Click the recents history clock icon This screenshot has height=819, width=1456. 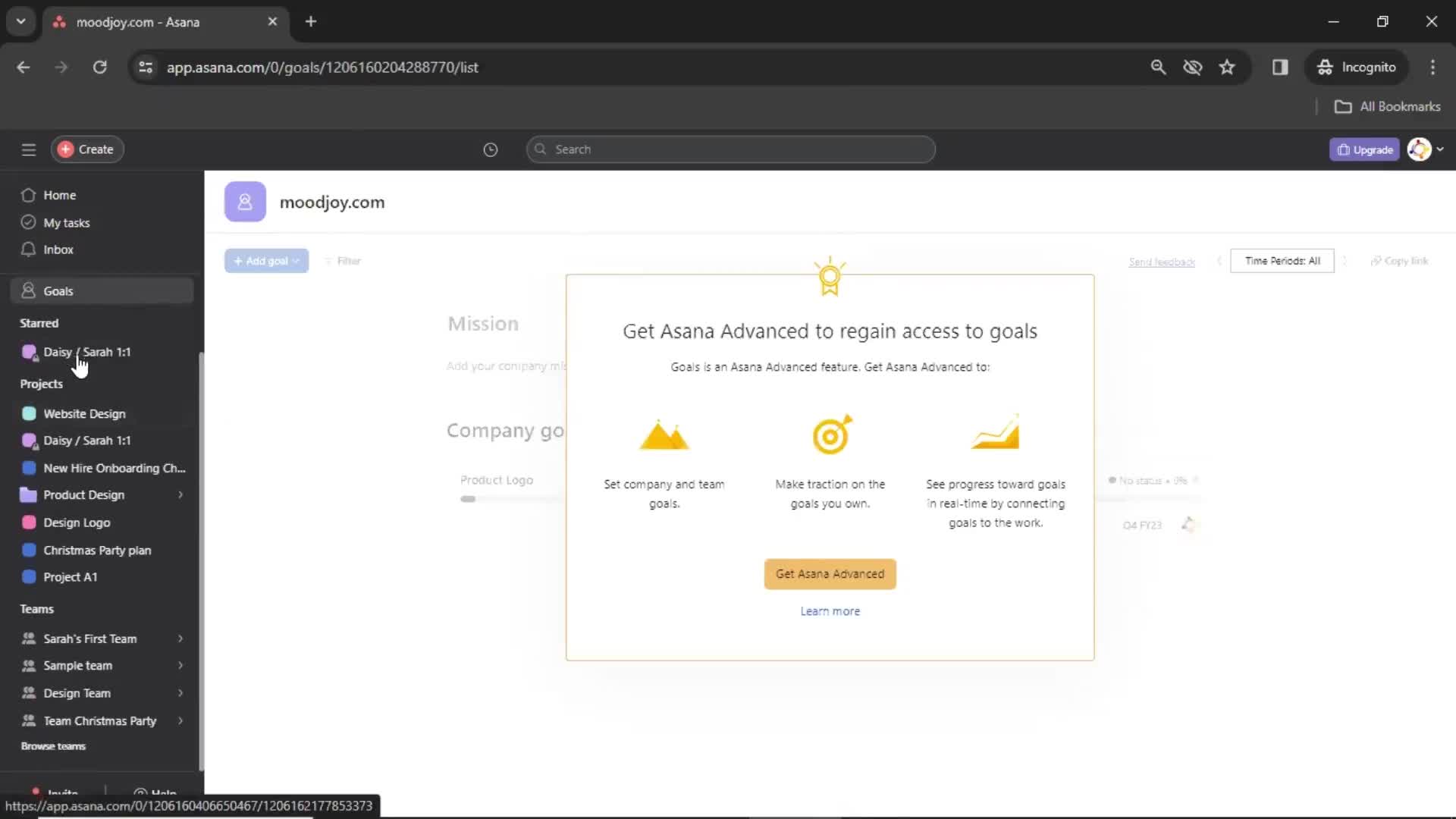tap(490, 149)
